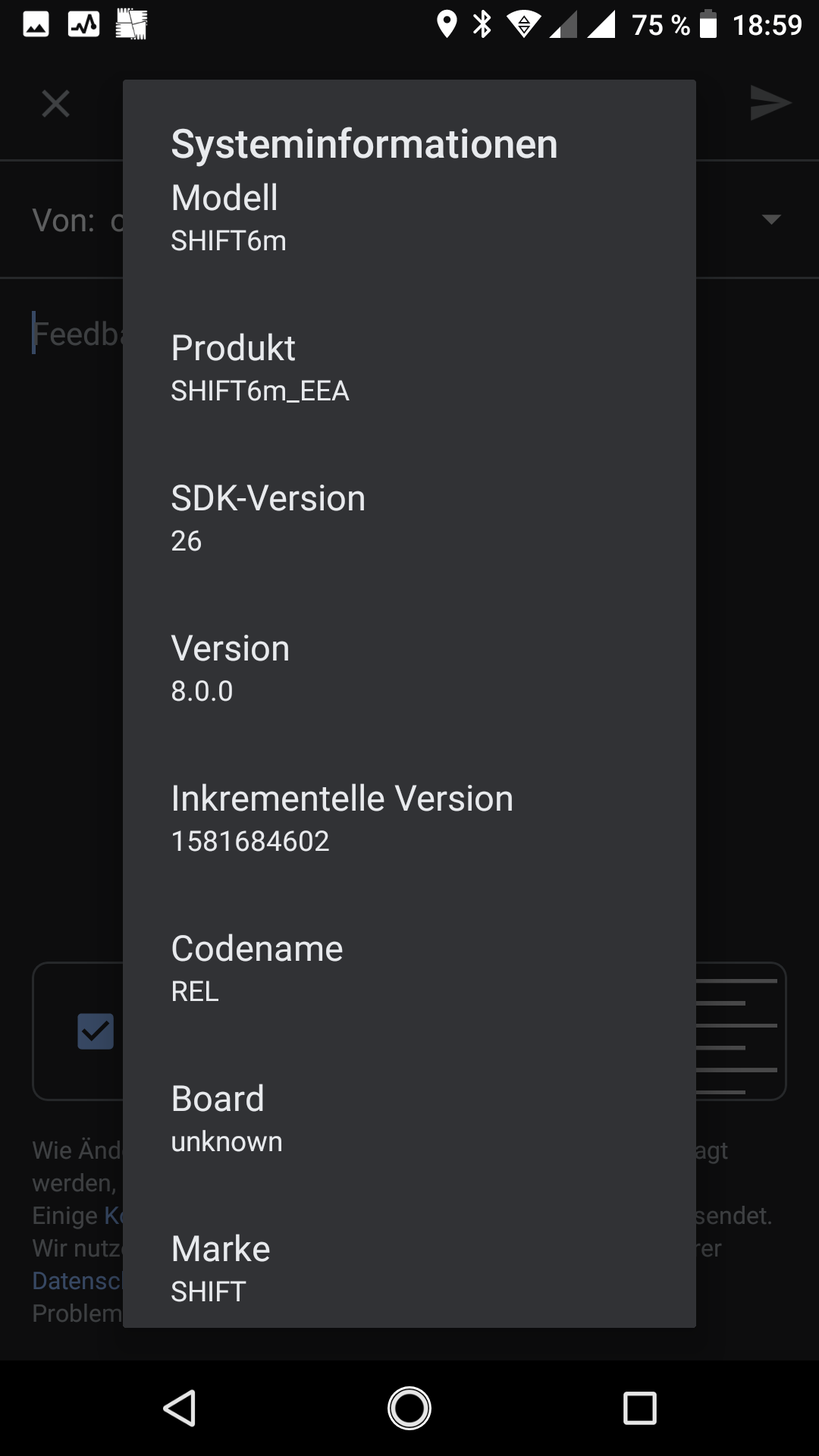Tap the Codename label
This screenshot has height=1456, width=819.
tap(257, 949)
